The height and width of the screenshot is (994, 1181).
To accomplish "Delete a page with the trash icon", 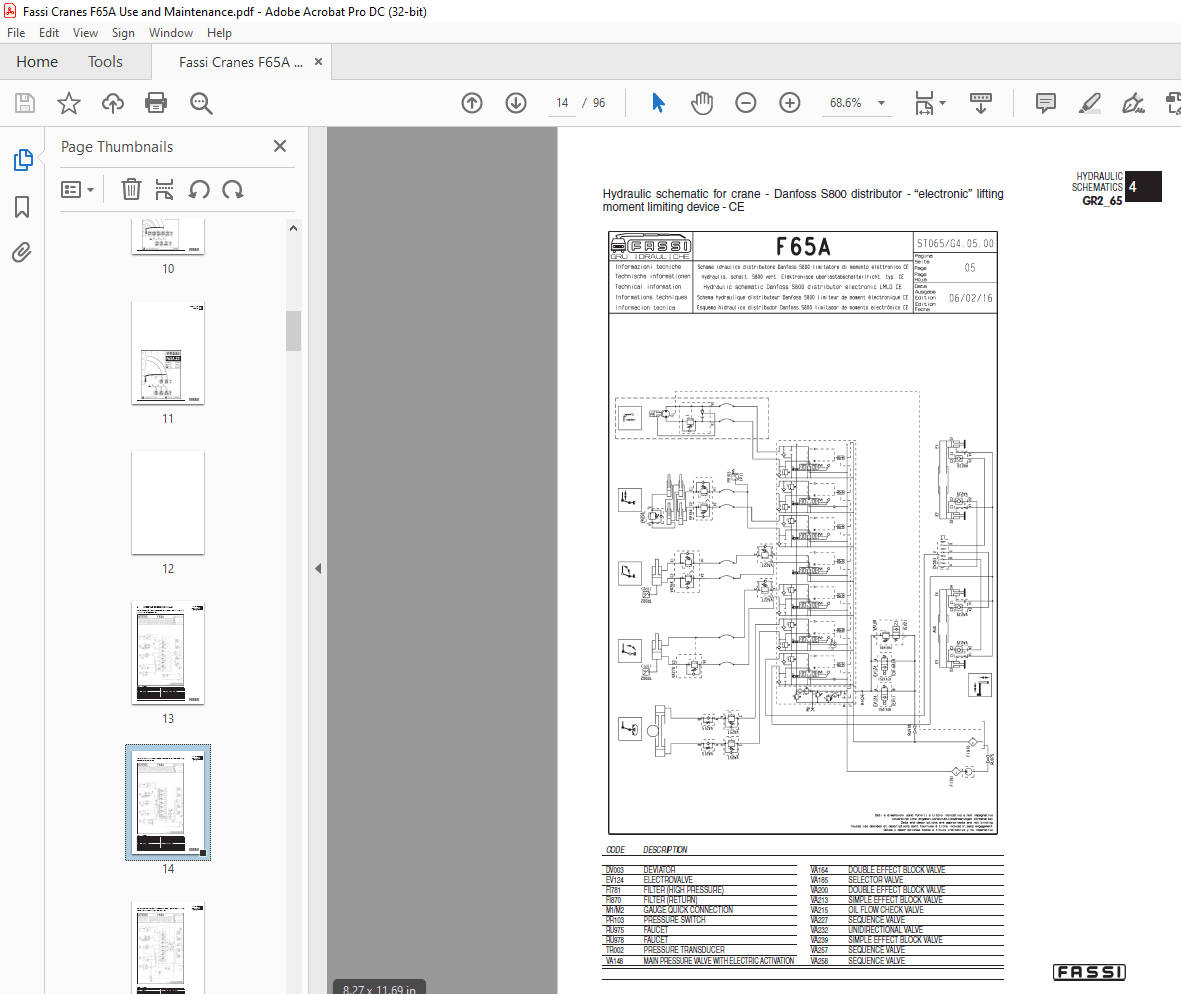I will pyautogui.click(x=131, y=189).
